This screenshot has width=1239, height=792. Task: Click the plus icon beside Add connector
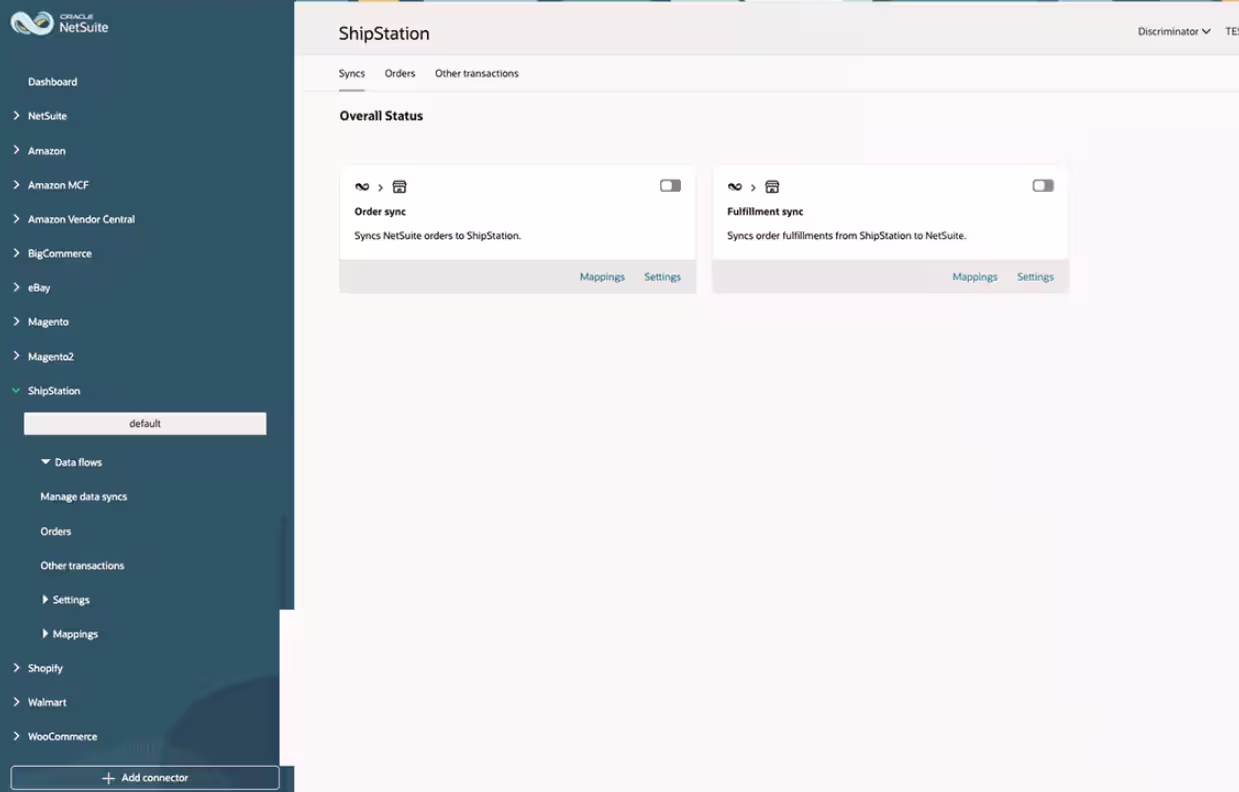108,778
